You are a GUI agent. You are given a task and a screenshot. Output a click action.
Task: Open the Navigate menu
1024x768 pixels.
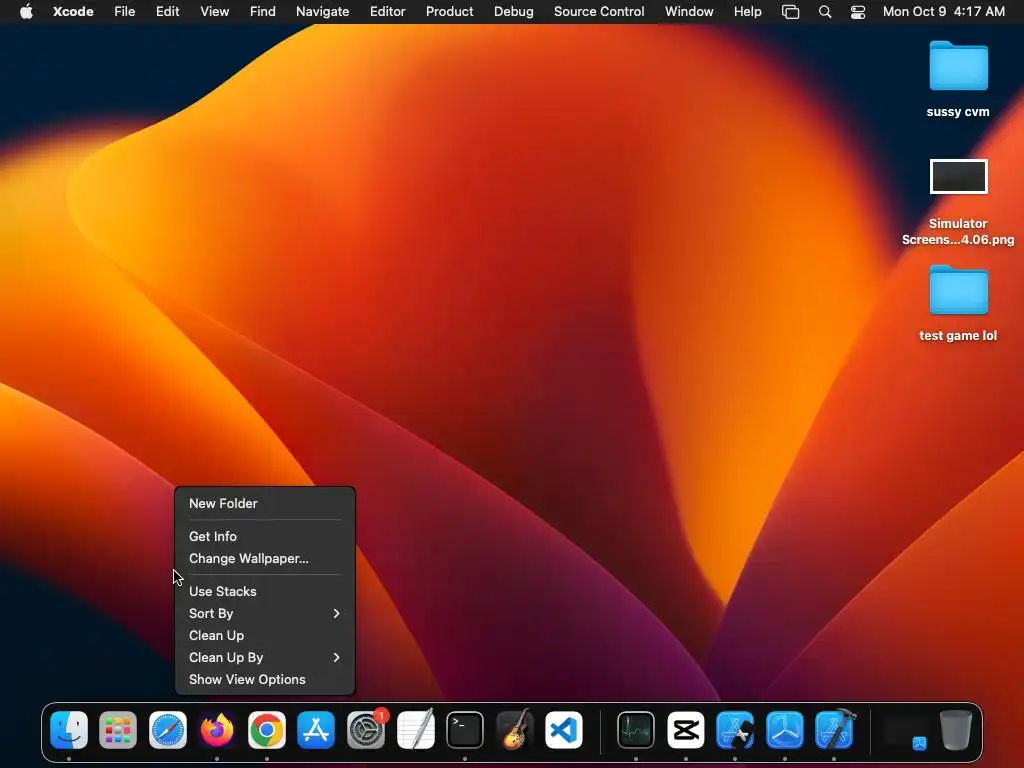click(x=323, y=12)
